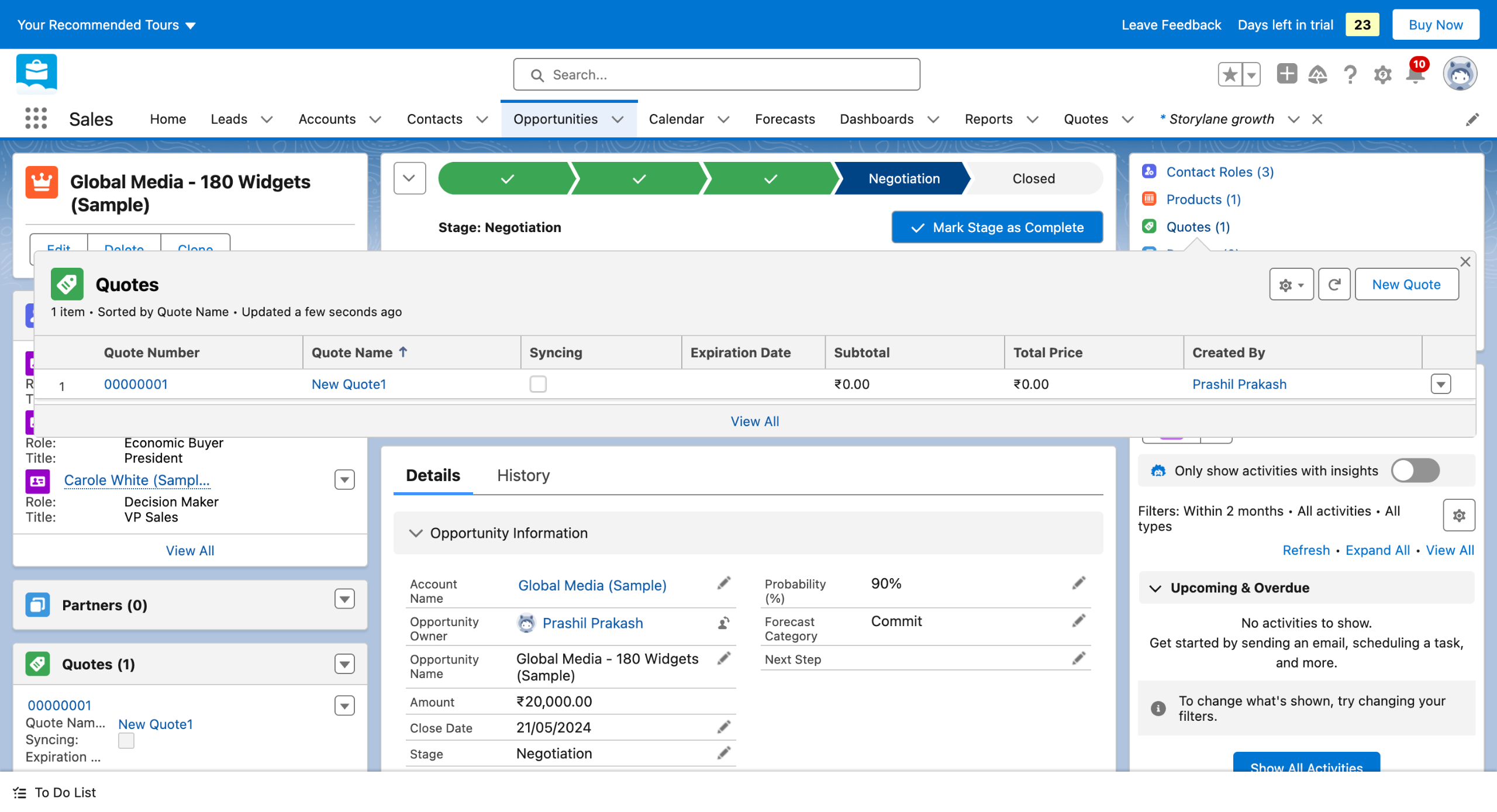Open row actions dropdown for quote 00000001
This screenshot has width=1497, height=812.
point(1441,384)
